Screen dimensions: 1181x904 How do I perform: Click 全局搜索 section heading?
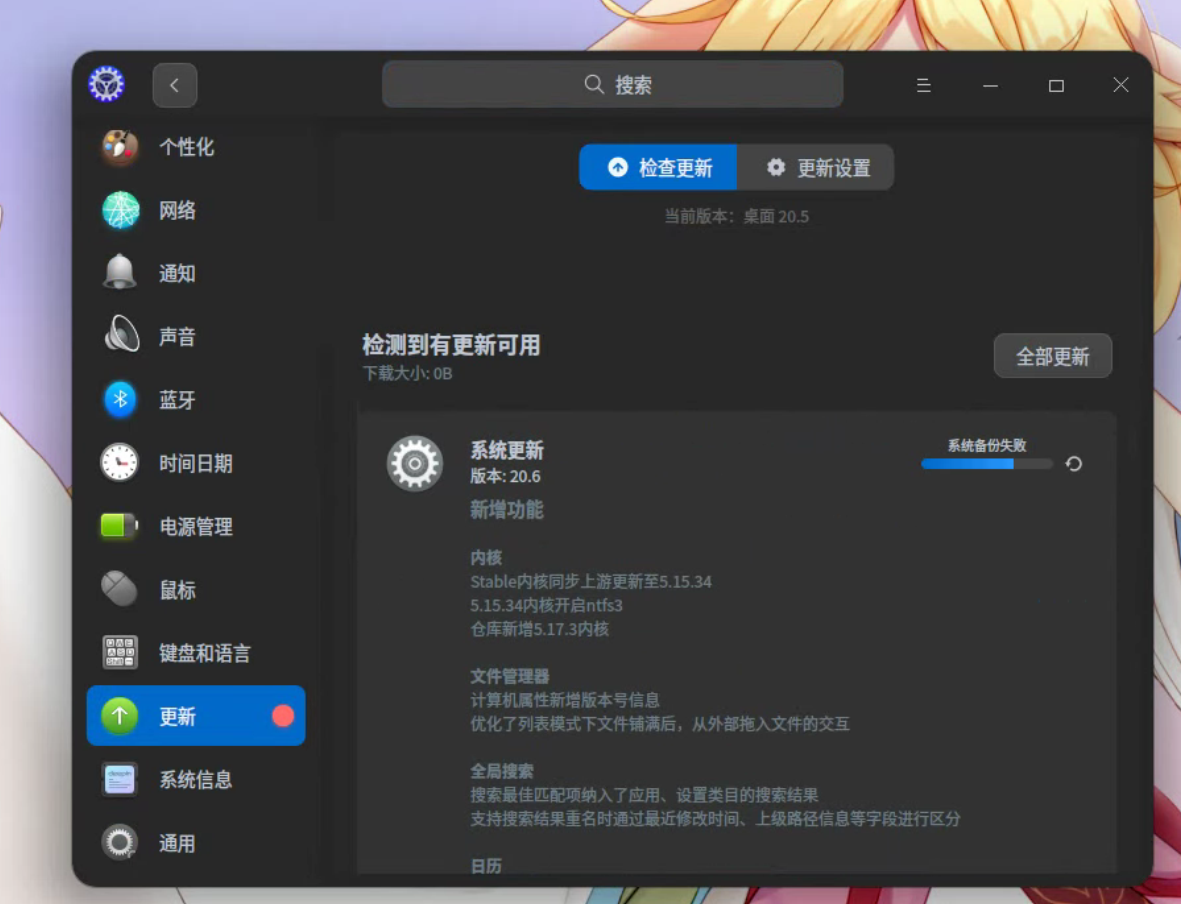coord(502,771)
